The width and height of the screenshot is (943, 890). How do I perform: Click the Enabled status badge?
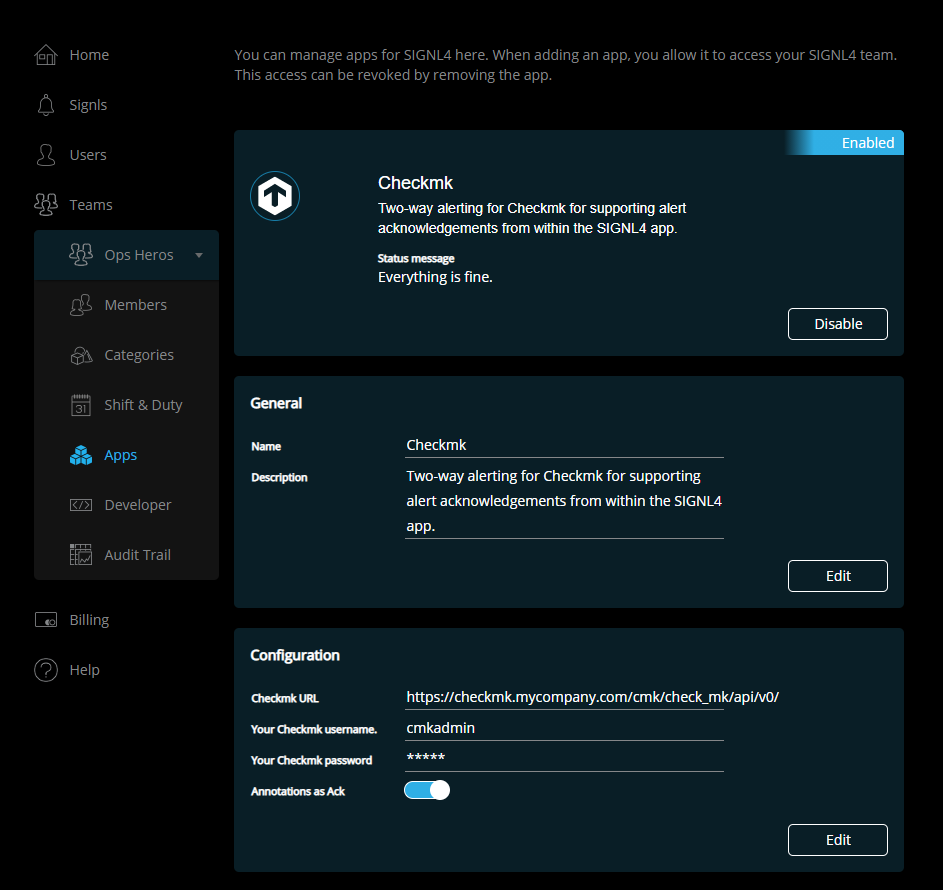point(844,143)
